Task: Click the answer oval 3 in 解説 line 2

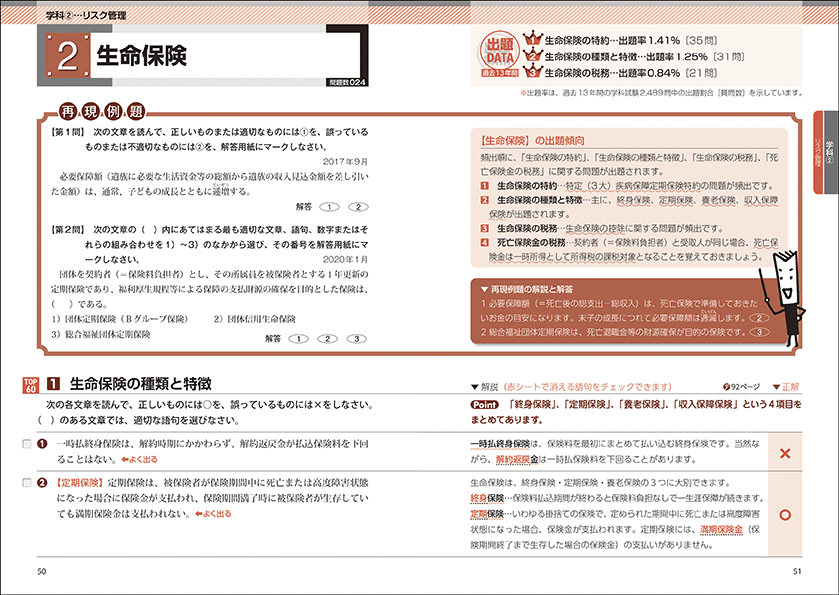Action: coord(759,332)
